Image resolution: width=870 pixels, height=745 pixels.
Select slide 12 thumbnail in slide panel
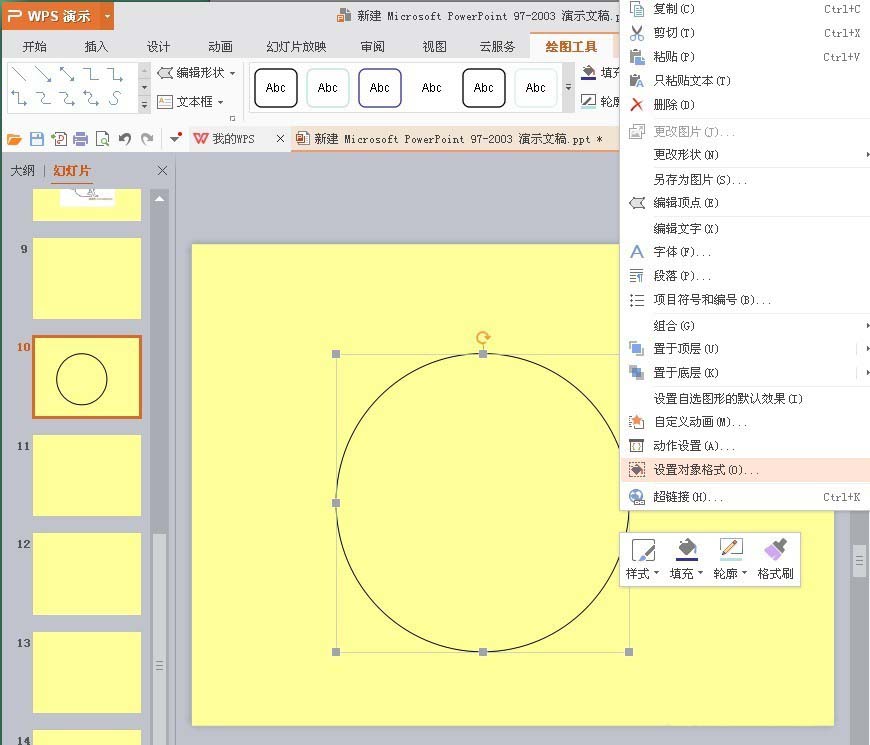(85, 570)
